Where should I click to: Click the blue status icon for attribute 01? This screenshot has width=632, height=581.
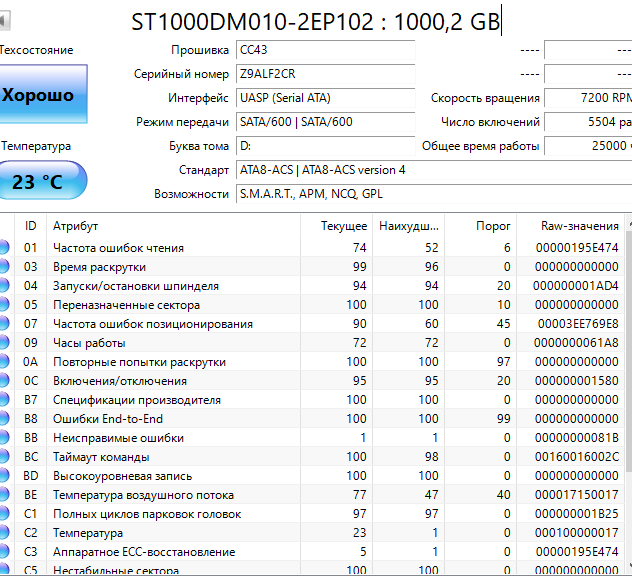point(4,248)
